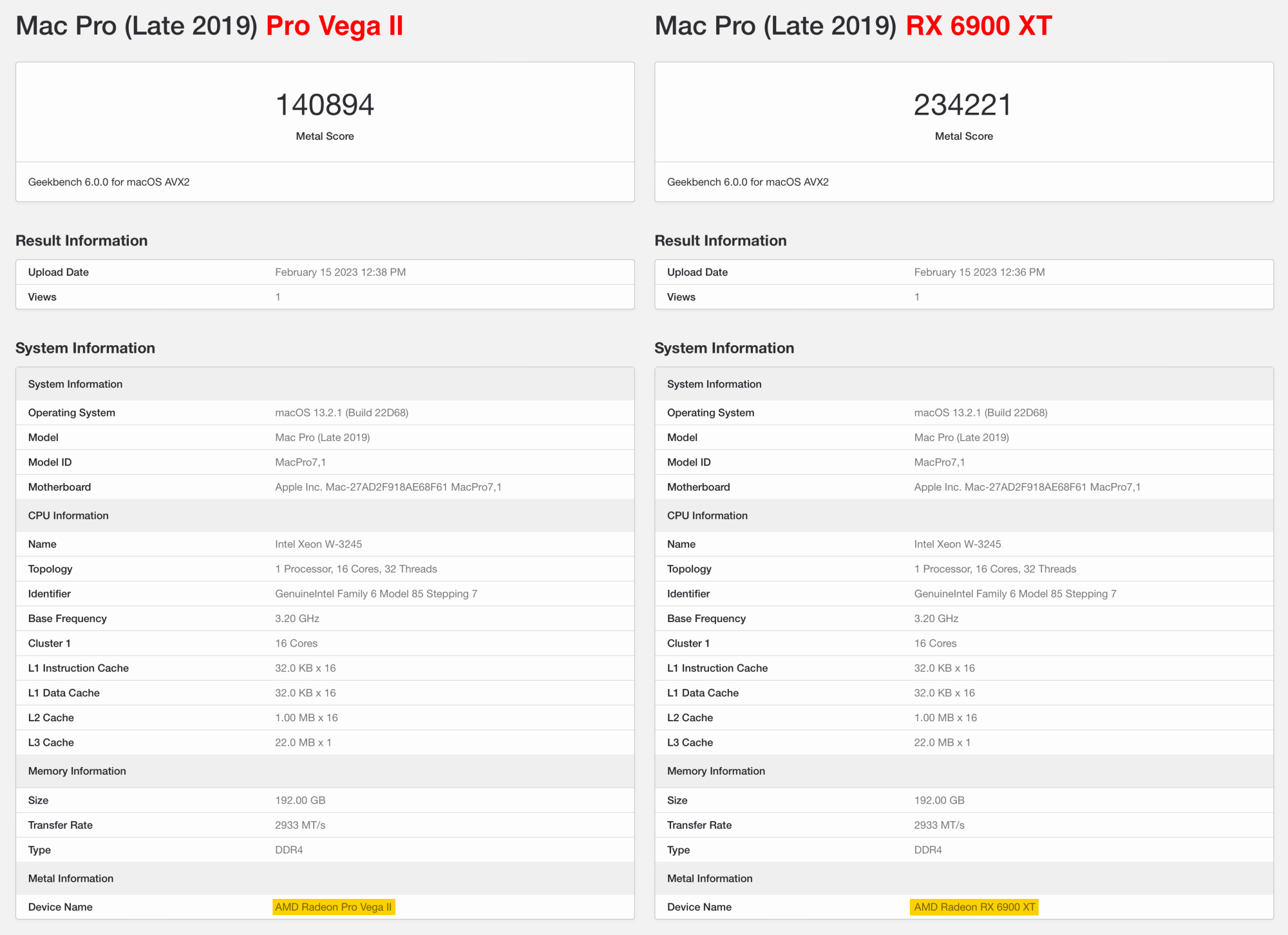Click '2933 MT/s' Transfer Rate in right table
1288x935 pixels.
click(x=940, y=826)
